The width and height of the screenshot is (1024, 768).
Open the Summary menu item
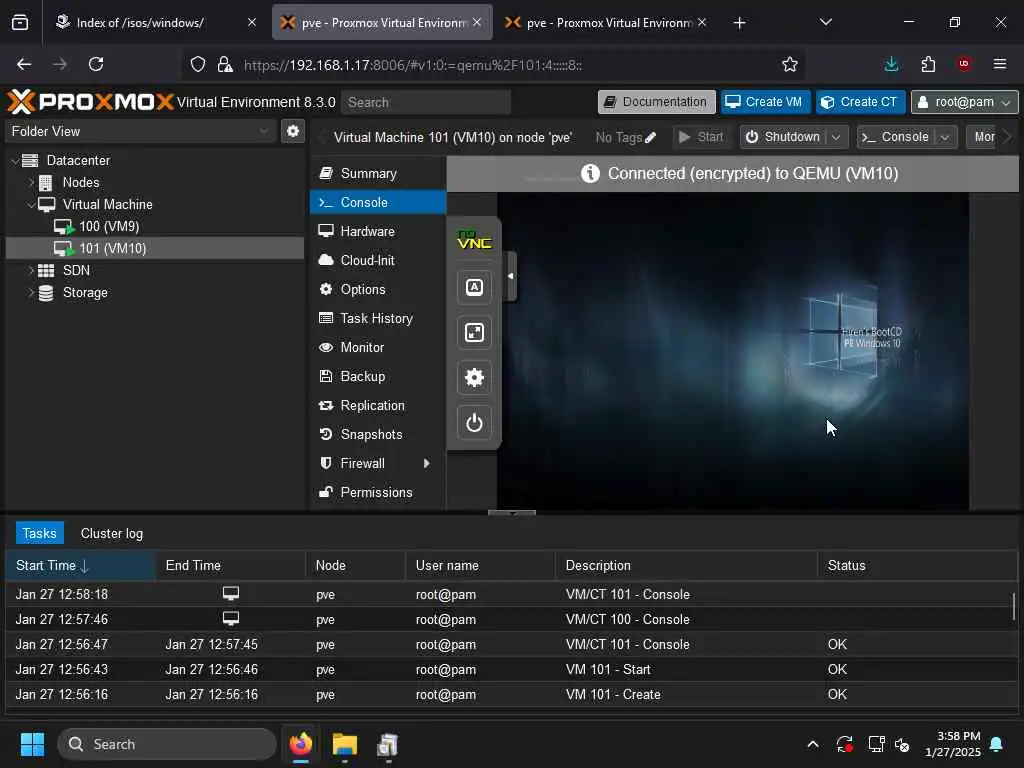(x=378, y=174)
